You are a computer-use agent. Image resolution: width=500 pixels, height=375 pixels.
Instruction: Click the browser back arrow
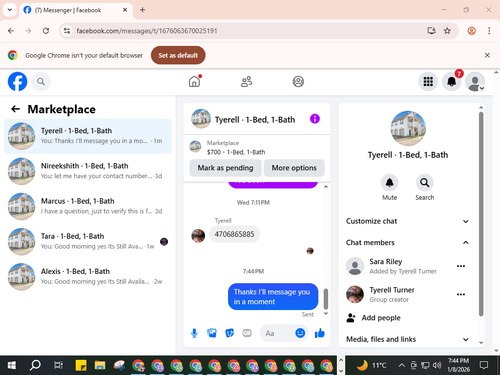(11, 31)
